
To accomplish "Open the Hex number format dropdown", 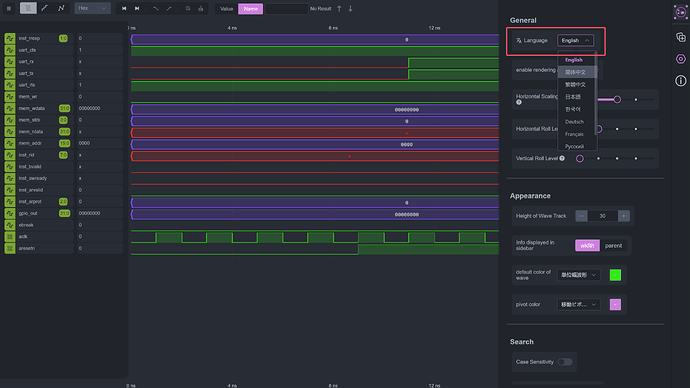I will (x=92, y=8).
